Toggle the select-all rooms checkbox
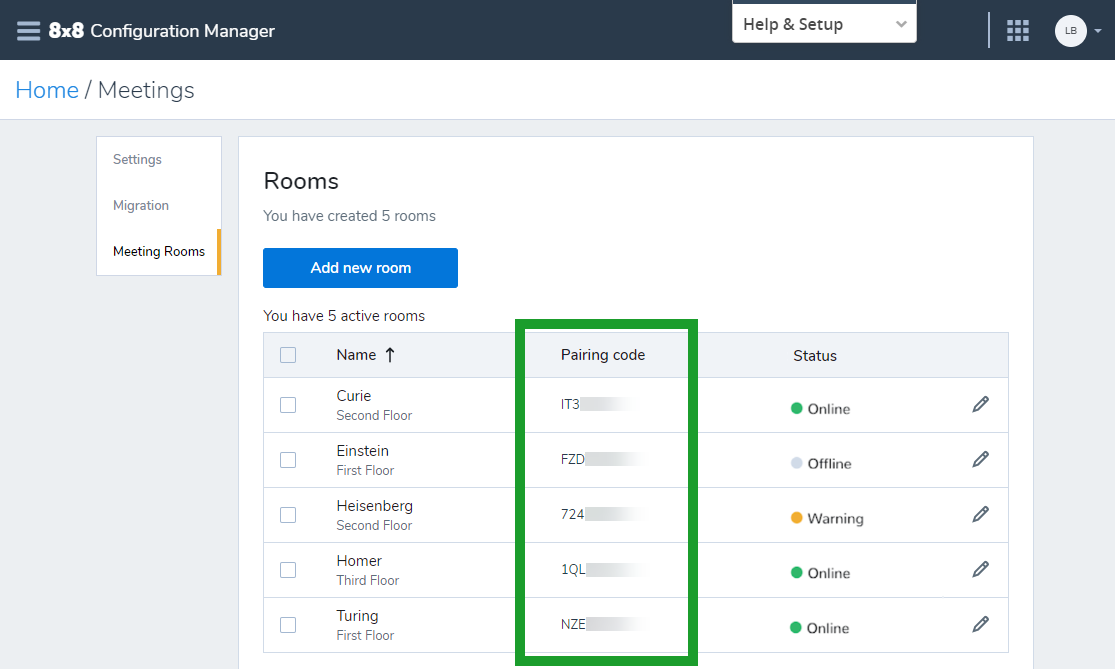 coord(288,355)
